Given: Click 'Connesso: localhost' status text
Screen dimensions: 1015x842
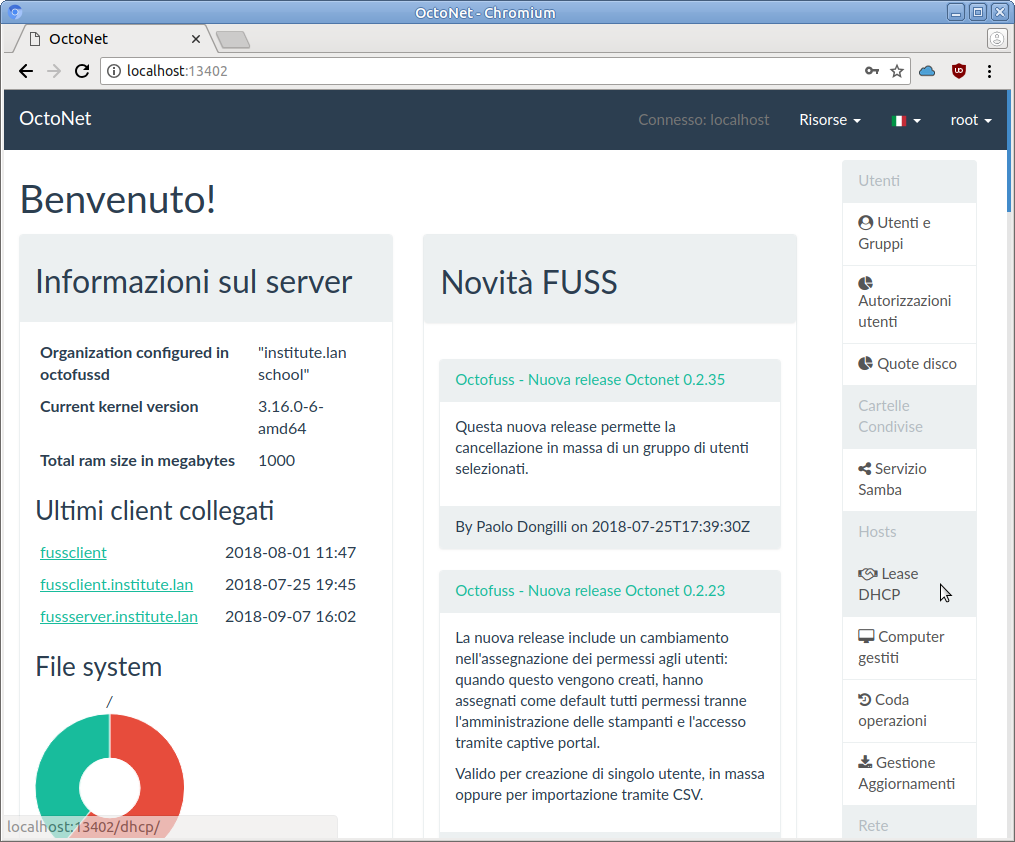Looking at the screenshot, I should pyautogui.click(x=704, y=120).
